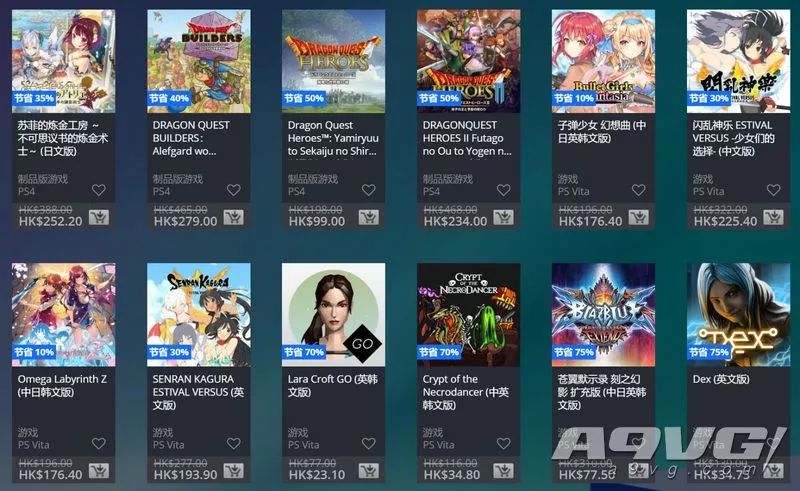Viewport: 800px width, 491px height.
Task: Open BlazBlue cover art thumbnail
Action: (x=604, y=315)
